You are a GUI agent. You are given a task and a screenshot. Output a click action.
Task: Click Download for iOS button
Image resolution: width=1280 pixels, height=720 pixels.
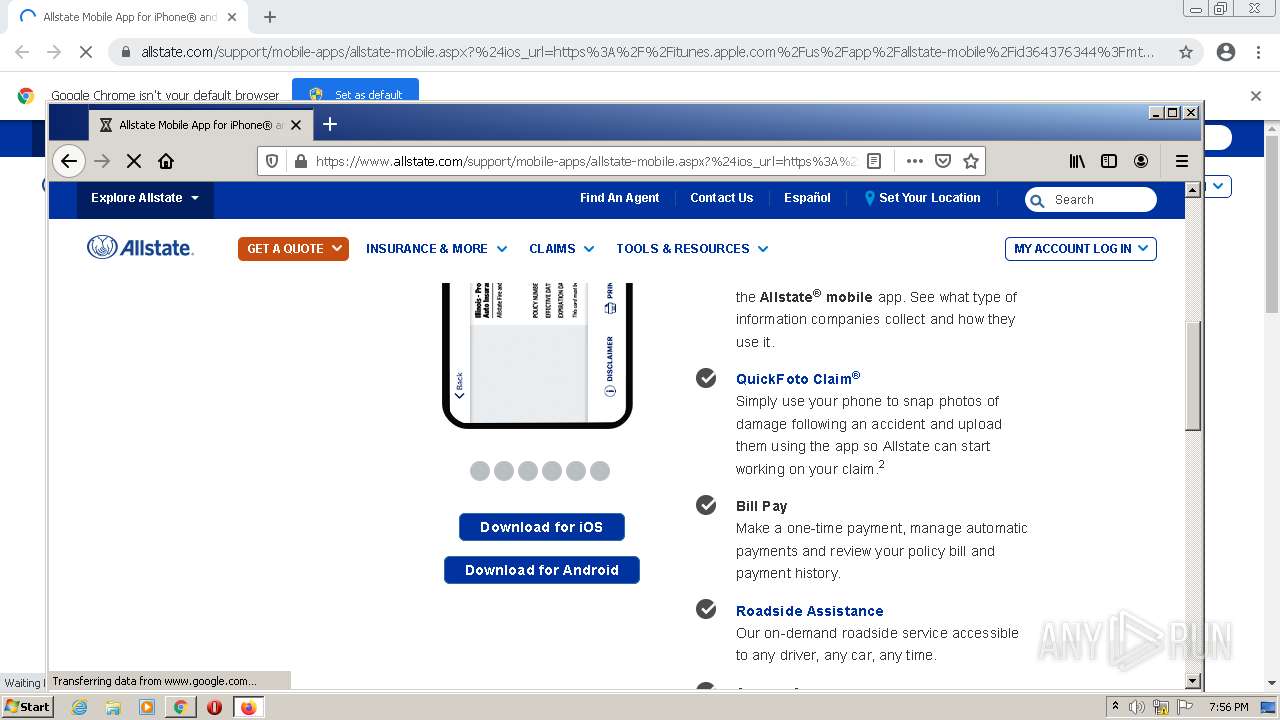pos(542,527)
